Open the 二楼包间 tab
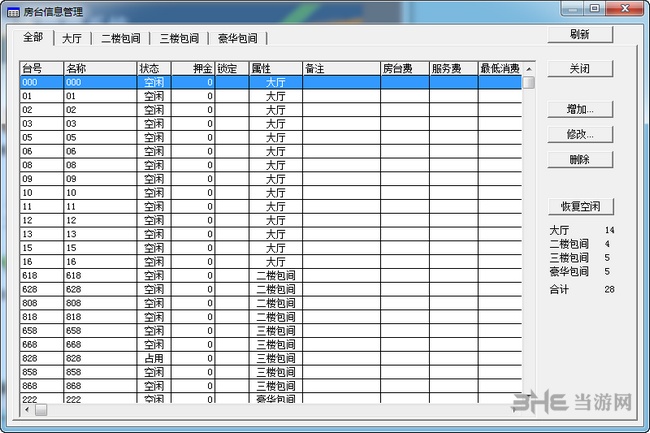 (x=121, y=39)
